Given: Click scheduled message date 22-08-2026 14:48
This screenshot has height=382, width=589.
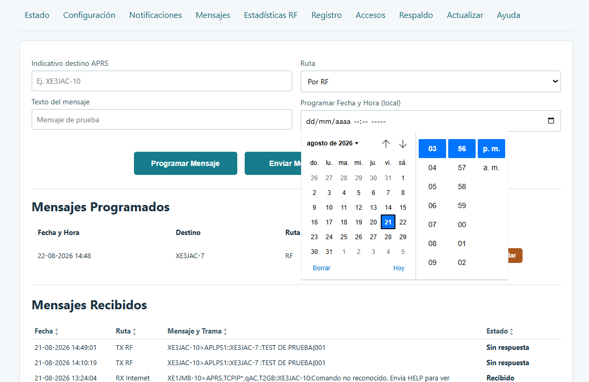Looking at the screenshot, I should pyautogui.click(x=64, y=256).
